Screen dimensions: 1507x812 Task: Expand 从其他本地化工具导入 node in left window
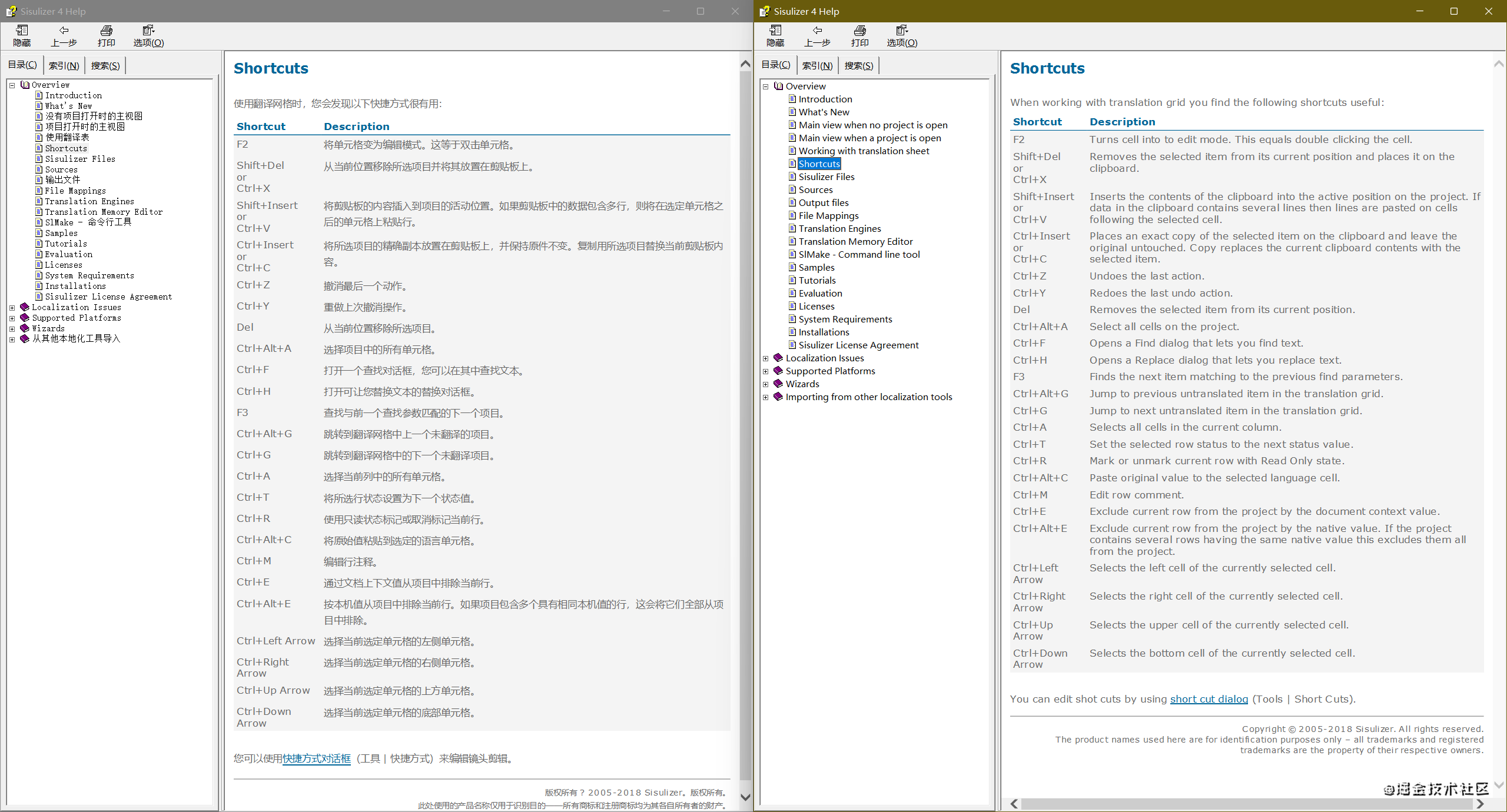click(x=12, y=340)
